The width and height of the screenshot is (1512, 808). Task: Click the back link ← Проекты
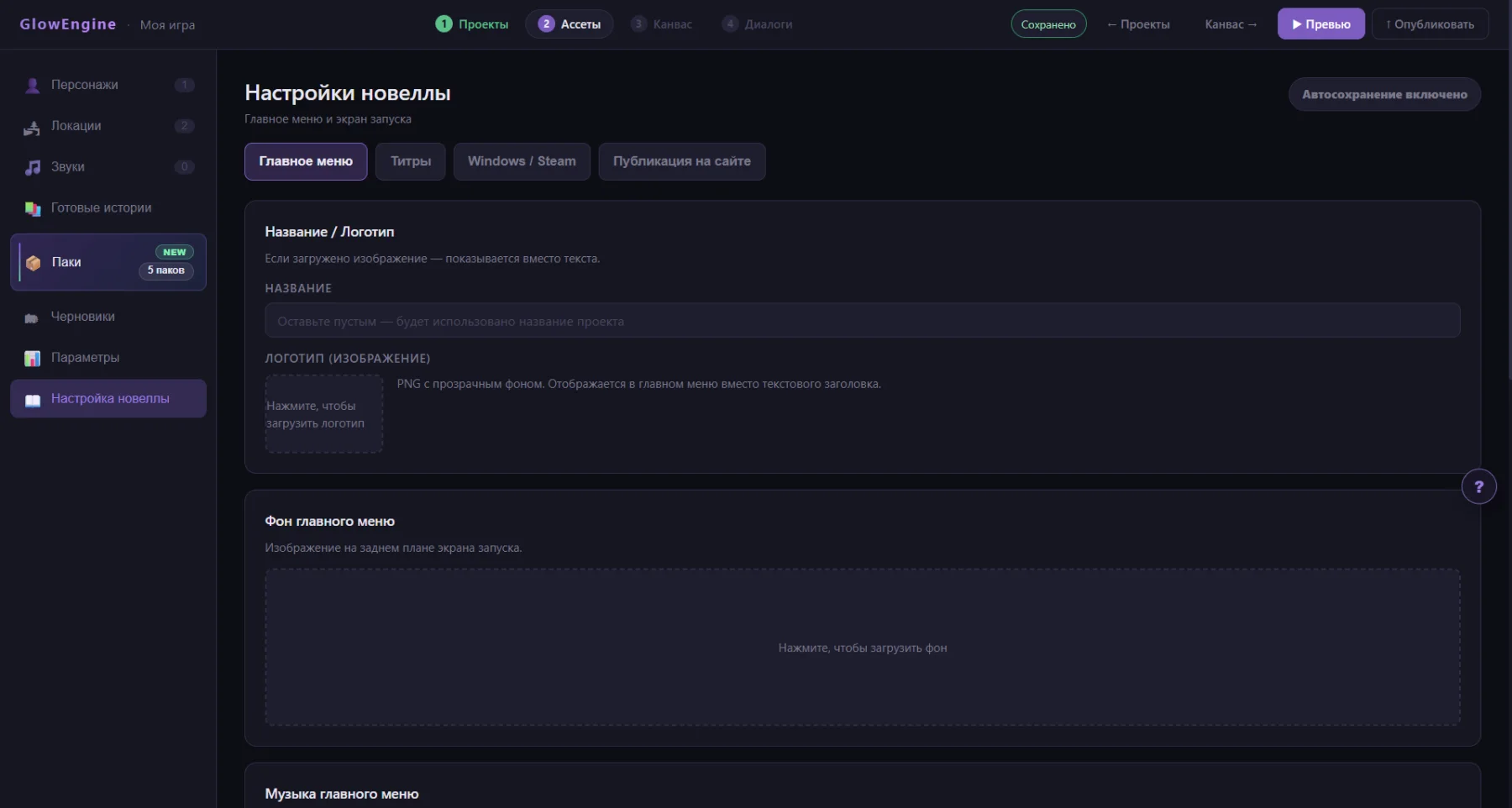pyautogui.click(x=1138, y=24)
